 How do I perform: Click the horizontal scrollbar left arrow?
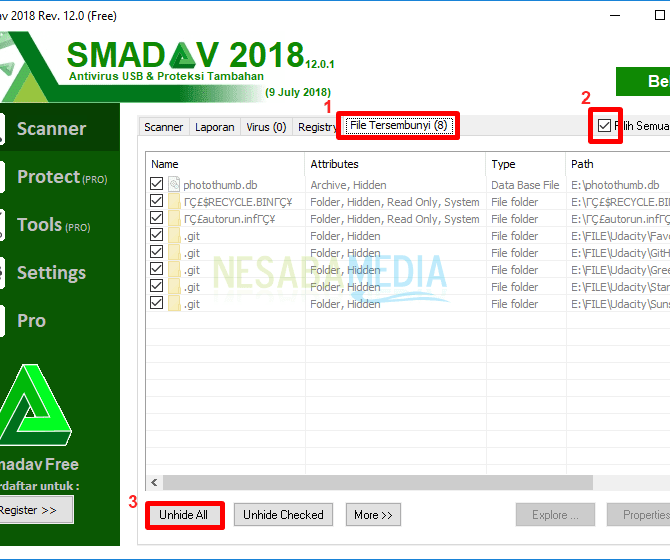(154, 483)
